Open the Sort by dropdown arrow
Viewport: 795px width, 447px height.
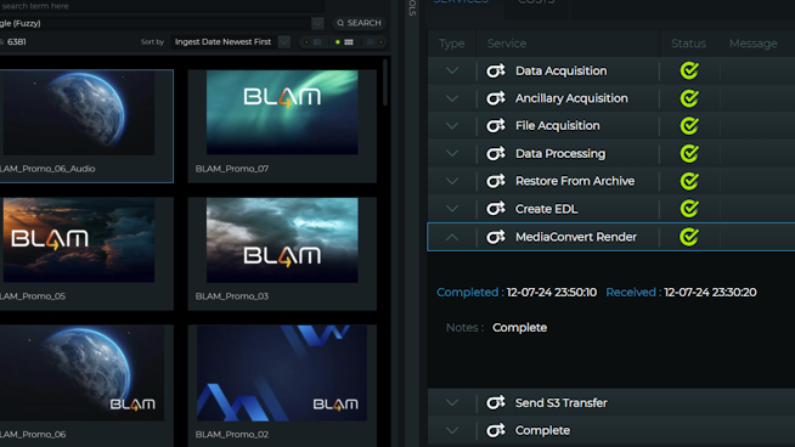click(x=284, y=42)
